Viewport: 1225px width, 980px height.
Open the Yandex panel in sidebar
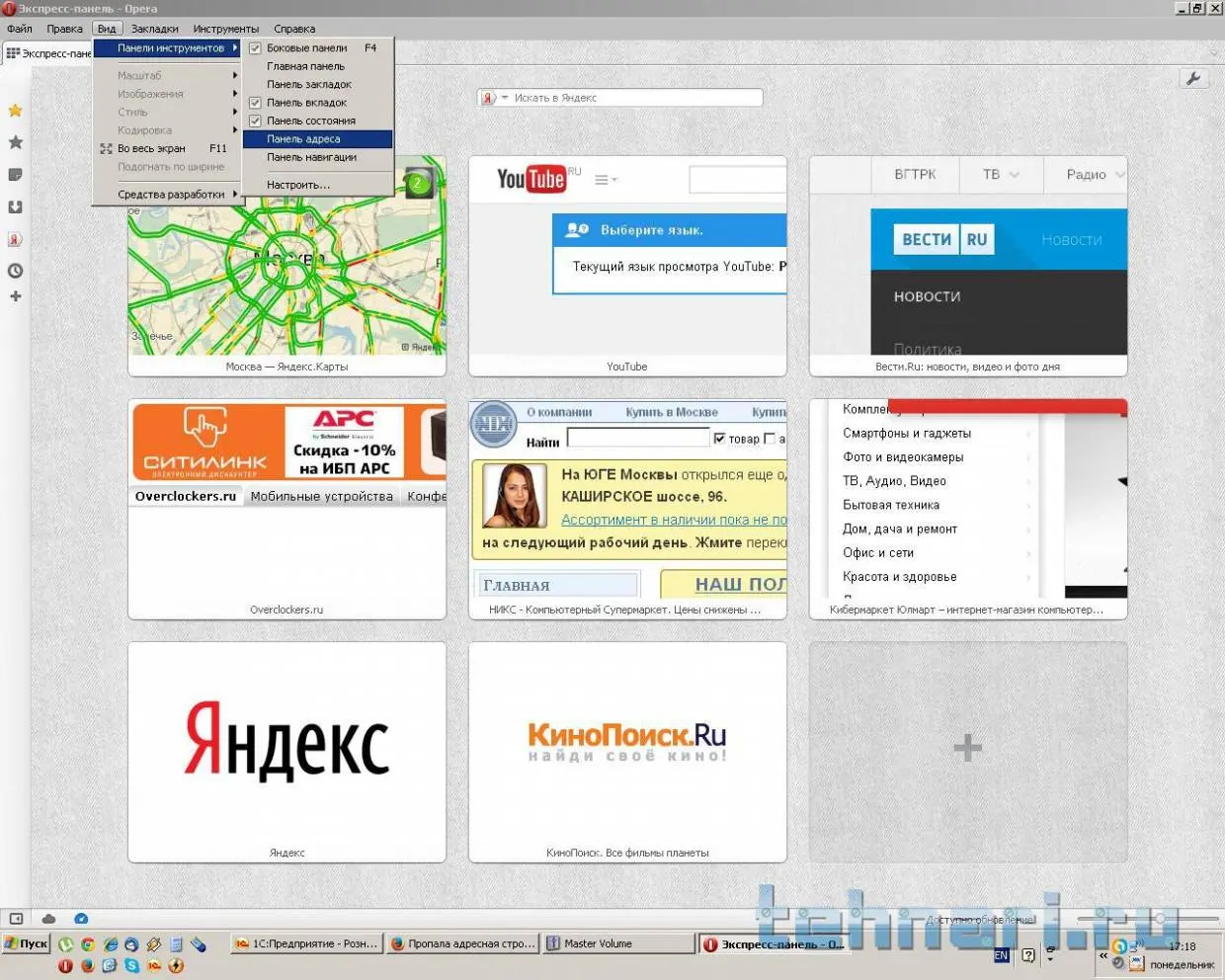click(15, 239)
